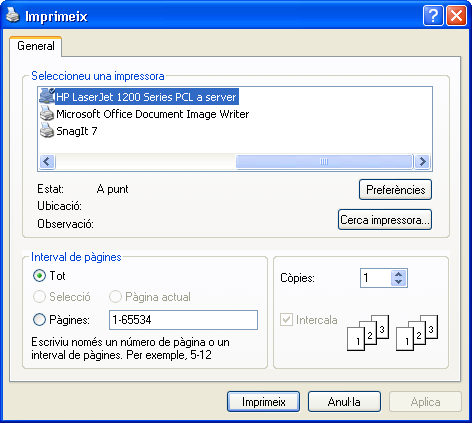The width and height of the screenshot is (472, 423).
Task: Click the printer list right scroll arrow
Action: click(423, 162)
